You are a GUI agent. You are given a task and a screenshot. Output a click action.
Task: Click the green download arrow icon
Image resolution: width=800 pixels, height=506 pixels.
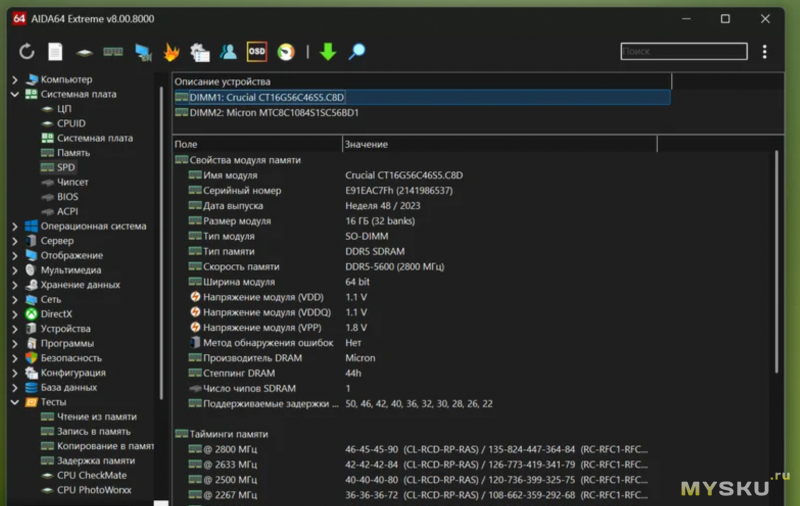[327, 52]
